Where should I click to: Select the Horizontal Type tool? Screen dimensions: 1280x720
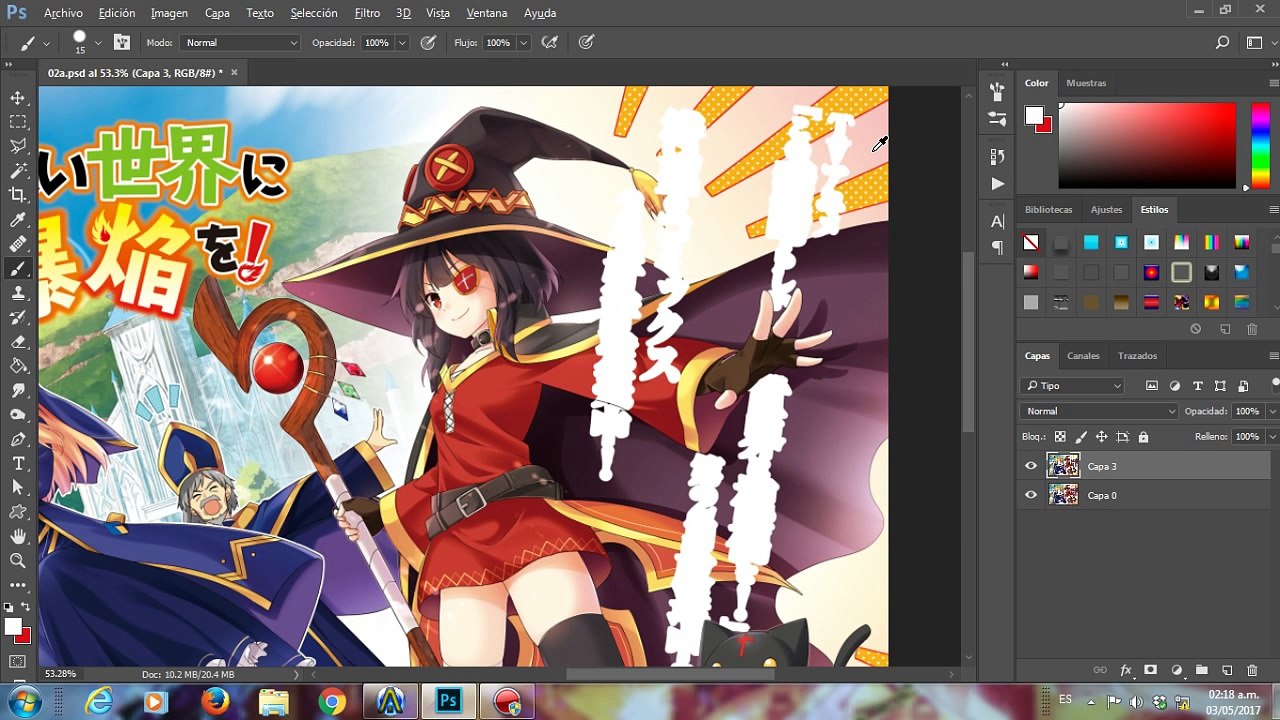pyautogui.click(x=18, y=464)
